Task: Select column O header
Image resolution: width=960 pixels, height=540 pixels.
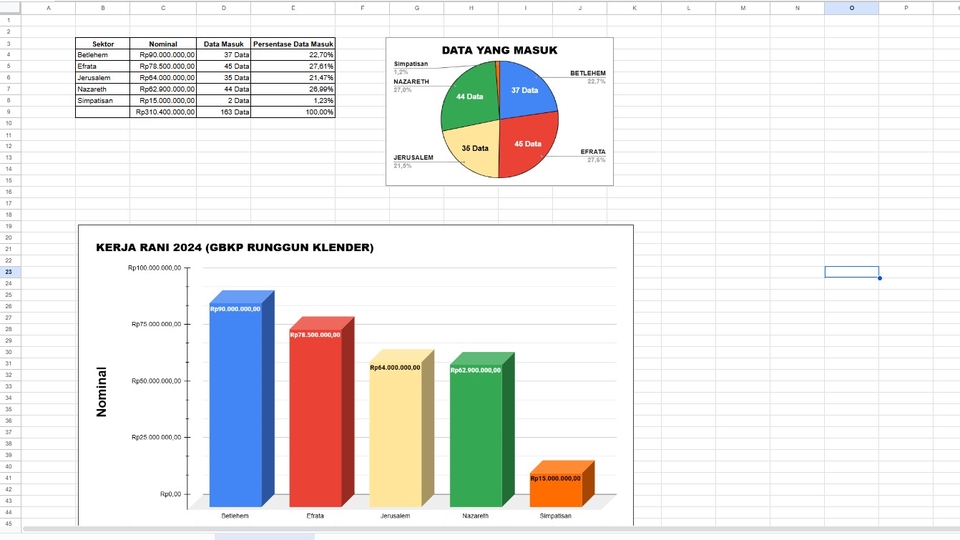Action: point(851,7)
